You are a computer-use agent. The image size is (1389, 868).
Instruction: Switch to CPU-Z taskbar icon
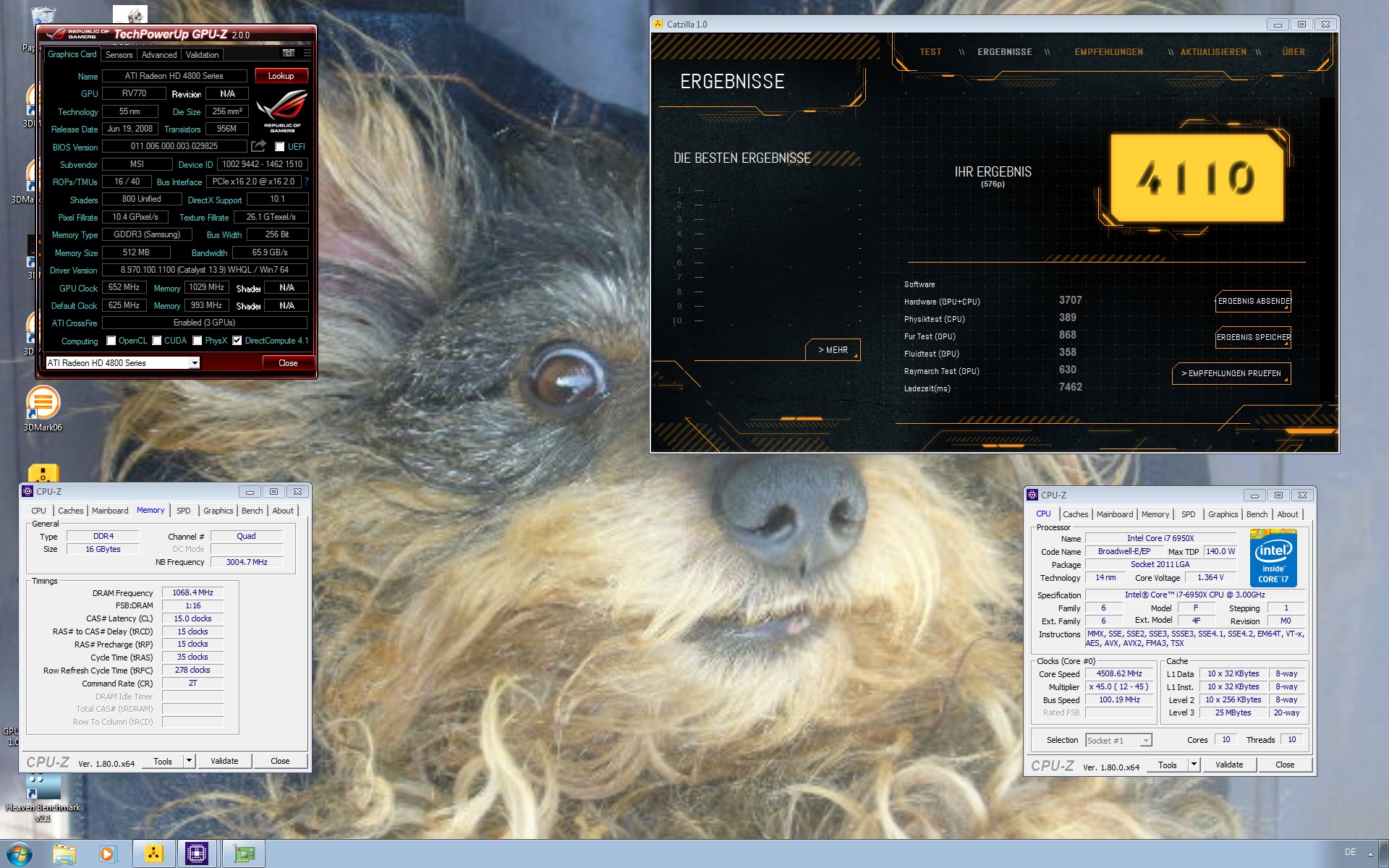[x=197, y=854]
